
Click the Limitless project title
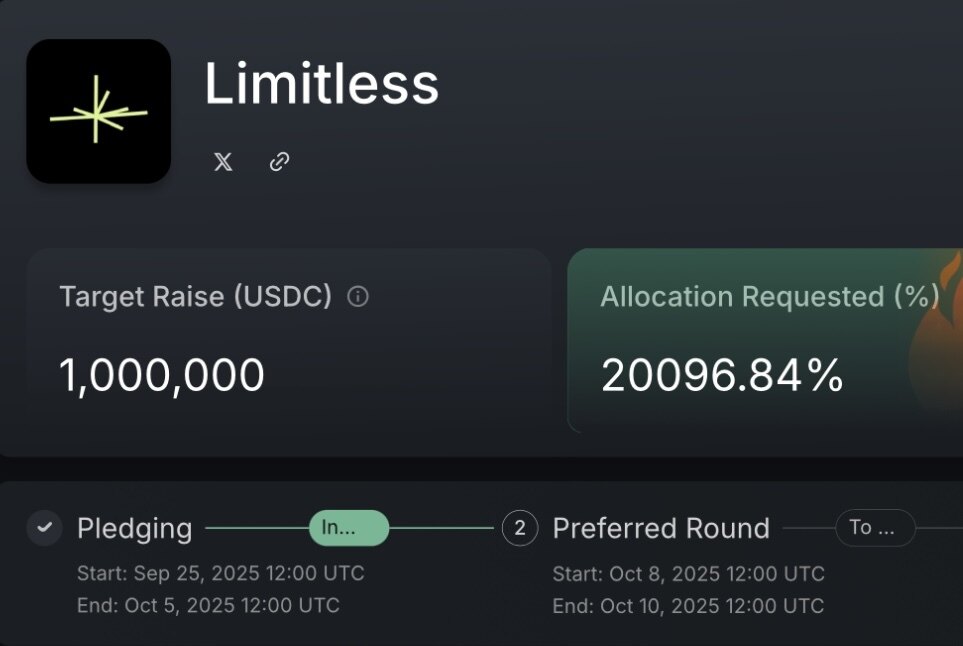pyautogui.click(x=321, y=84)
